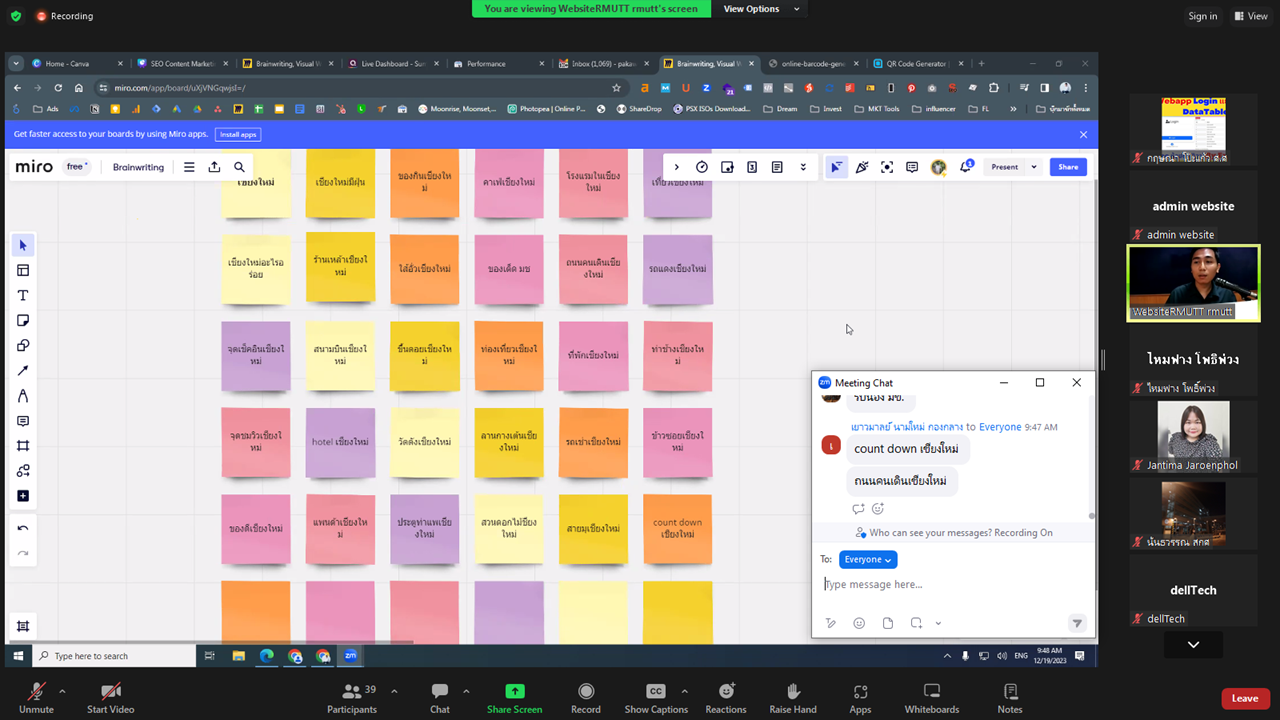Open Miro notifications bell
The height and width of the screenshot is (720, 1280).
[x=966, y=167]
